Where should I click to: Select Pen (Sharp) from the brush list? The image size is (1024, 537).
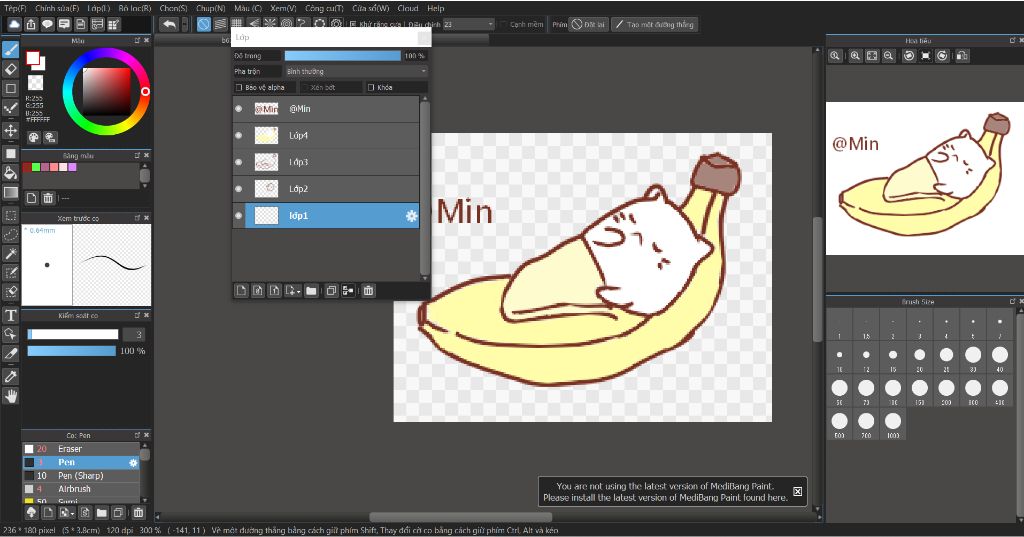tap(80, 476)
